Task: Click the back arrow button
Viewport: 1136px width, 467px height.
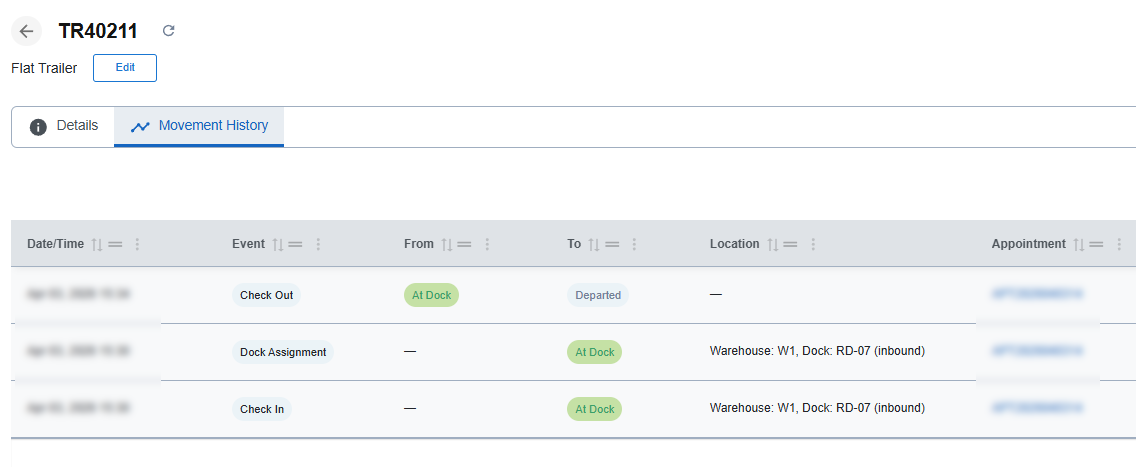Action: click(27, 31)
